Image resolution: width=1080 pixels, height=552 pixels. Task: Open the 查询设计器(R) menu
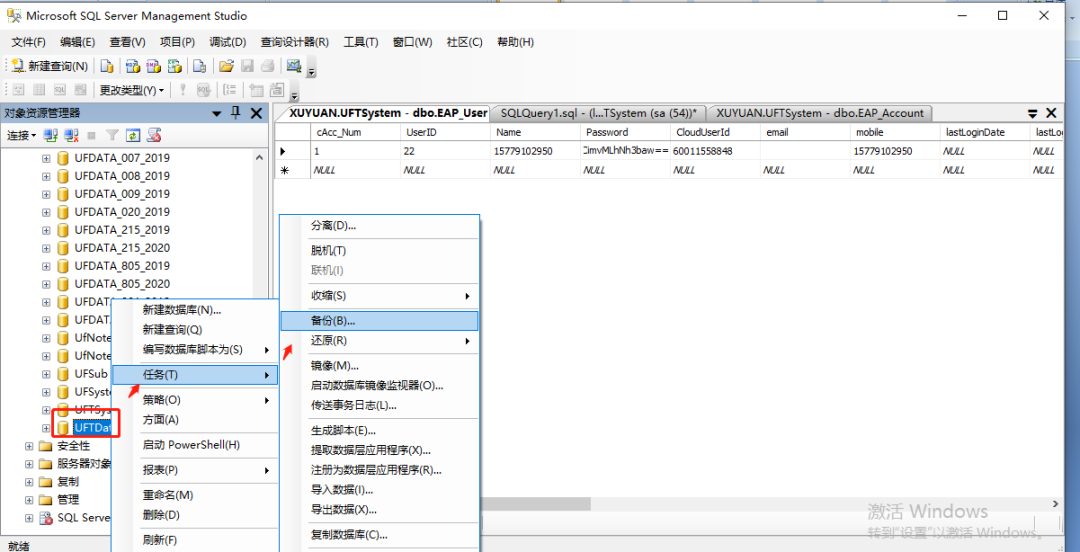point(295,42)
